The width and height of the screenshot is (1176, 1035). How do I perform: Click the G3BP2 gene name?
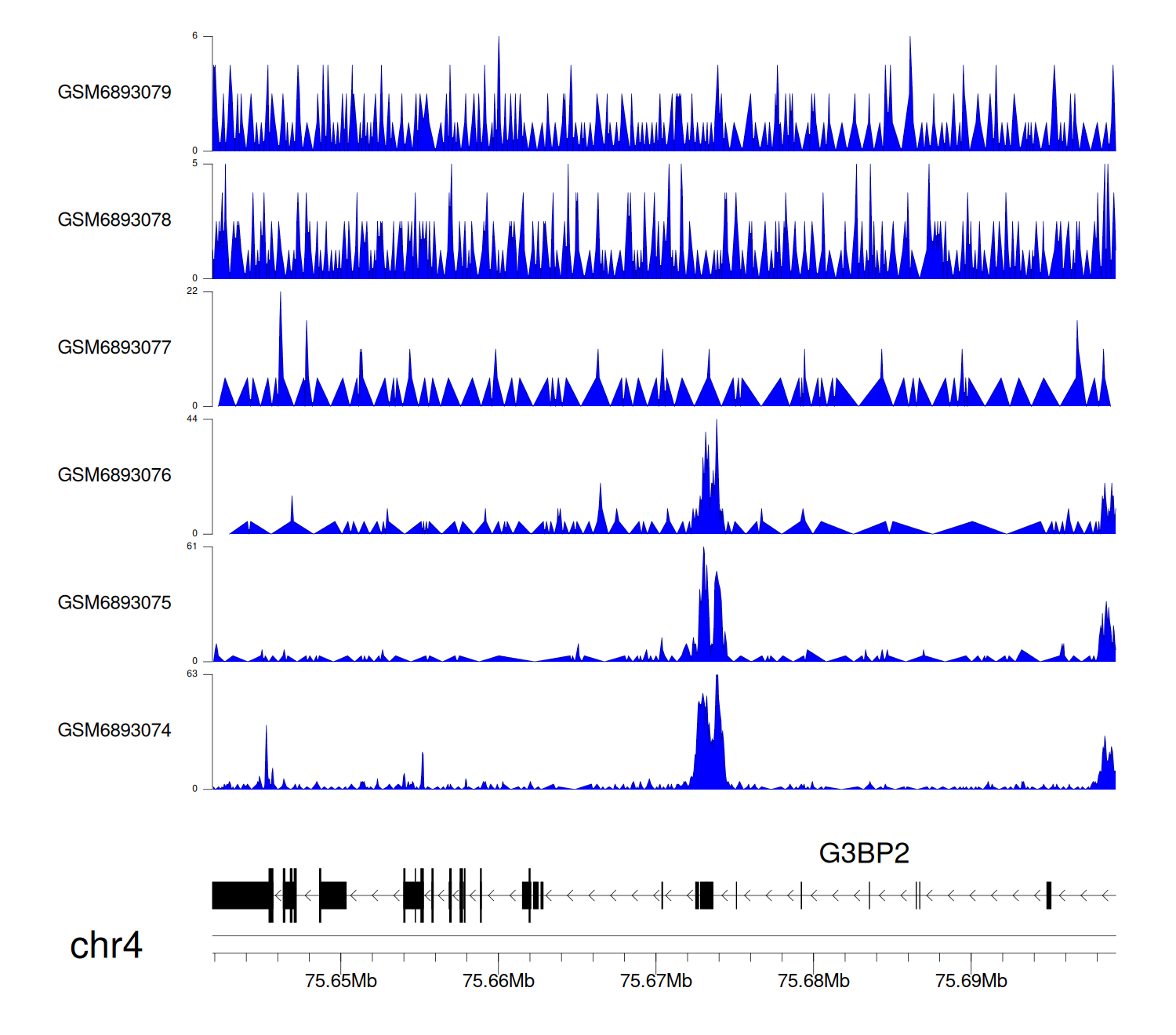[864, 853]
